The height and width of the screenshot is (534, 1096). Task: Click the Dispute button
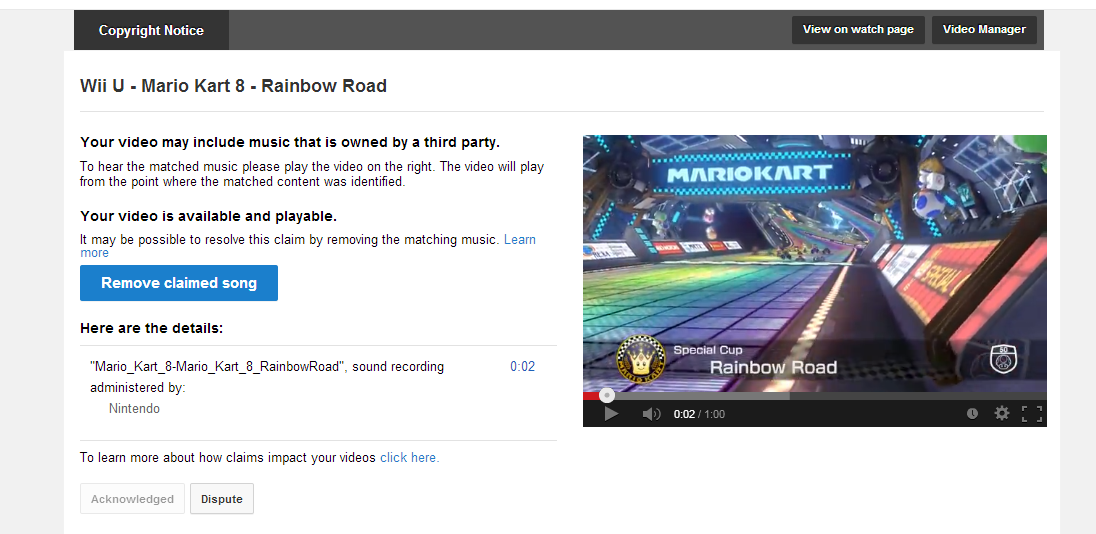tap(222, 499)
